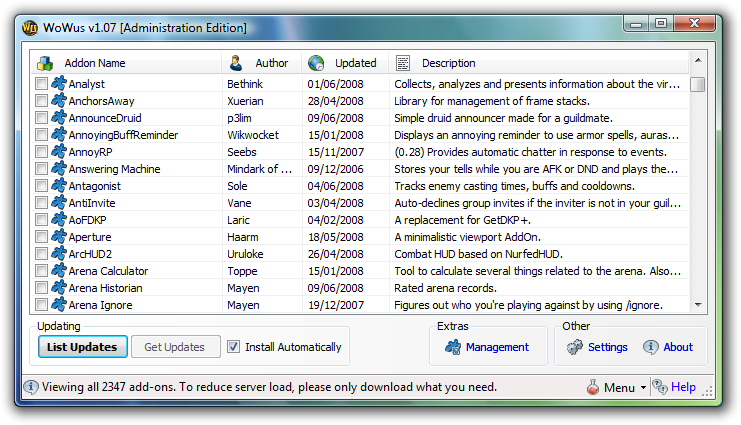Enable the Antagonist addon checkbox
741x425 pixels.
[41, 186]
